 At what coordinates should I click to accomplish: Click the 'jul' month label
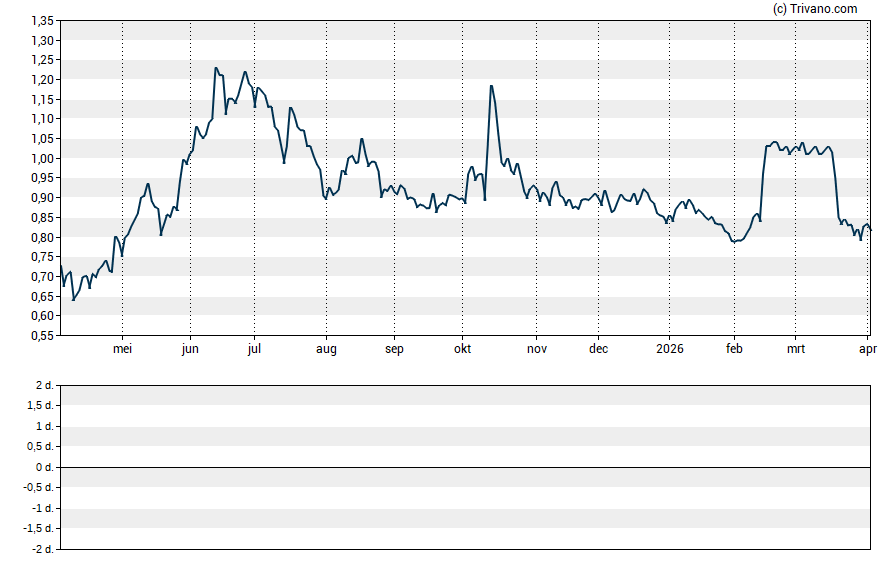click(x=254, y=349)
